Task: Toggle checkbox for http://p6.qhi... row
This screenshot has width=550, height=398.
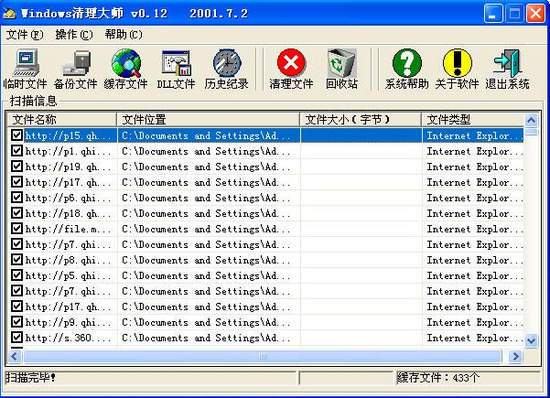Action: (17, 197)
